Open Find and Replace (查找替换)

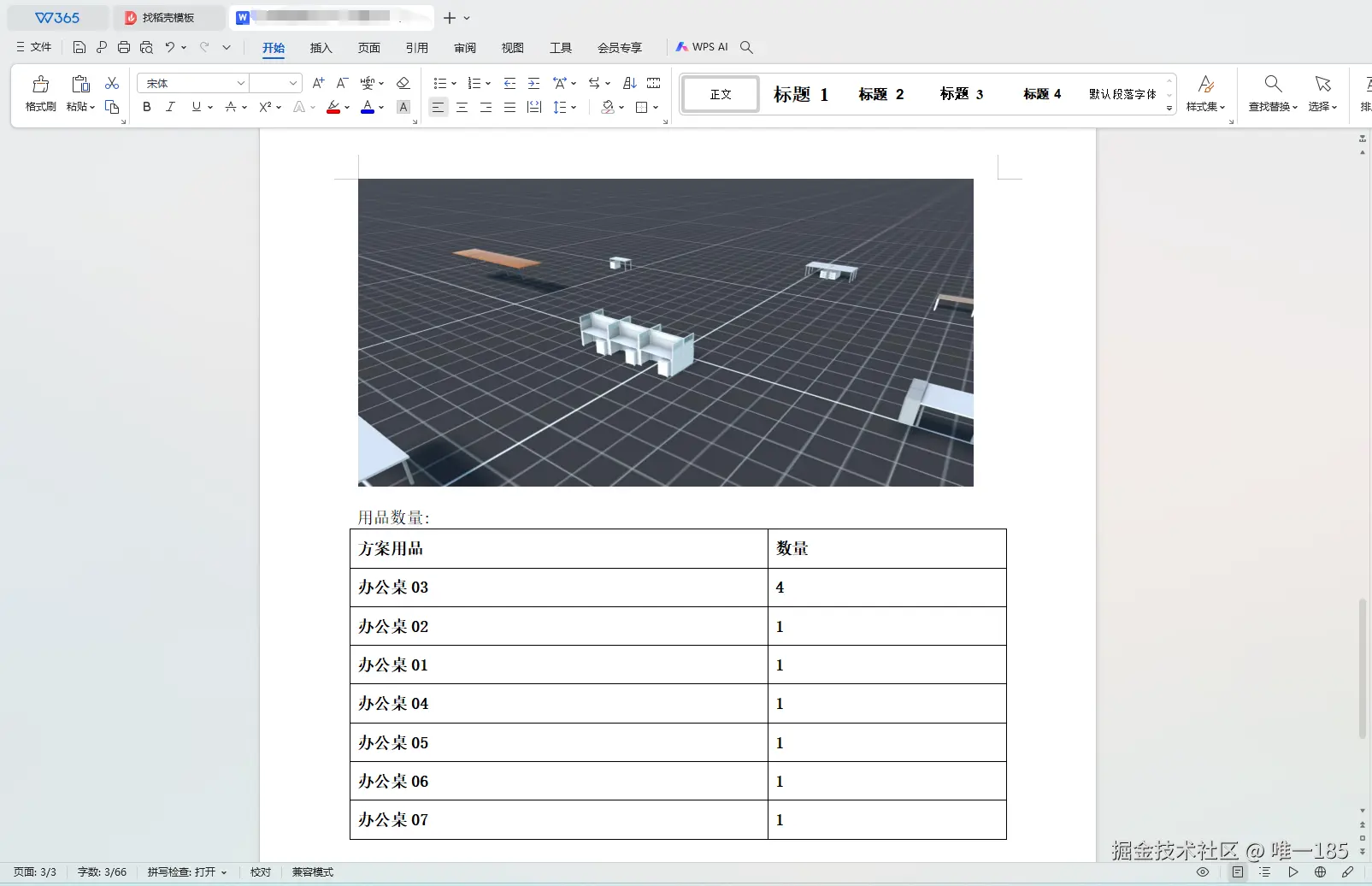tap(1272, 94)
